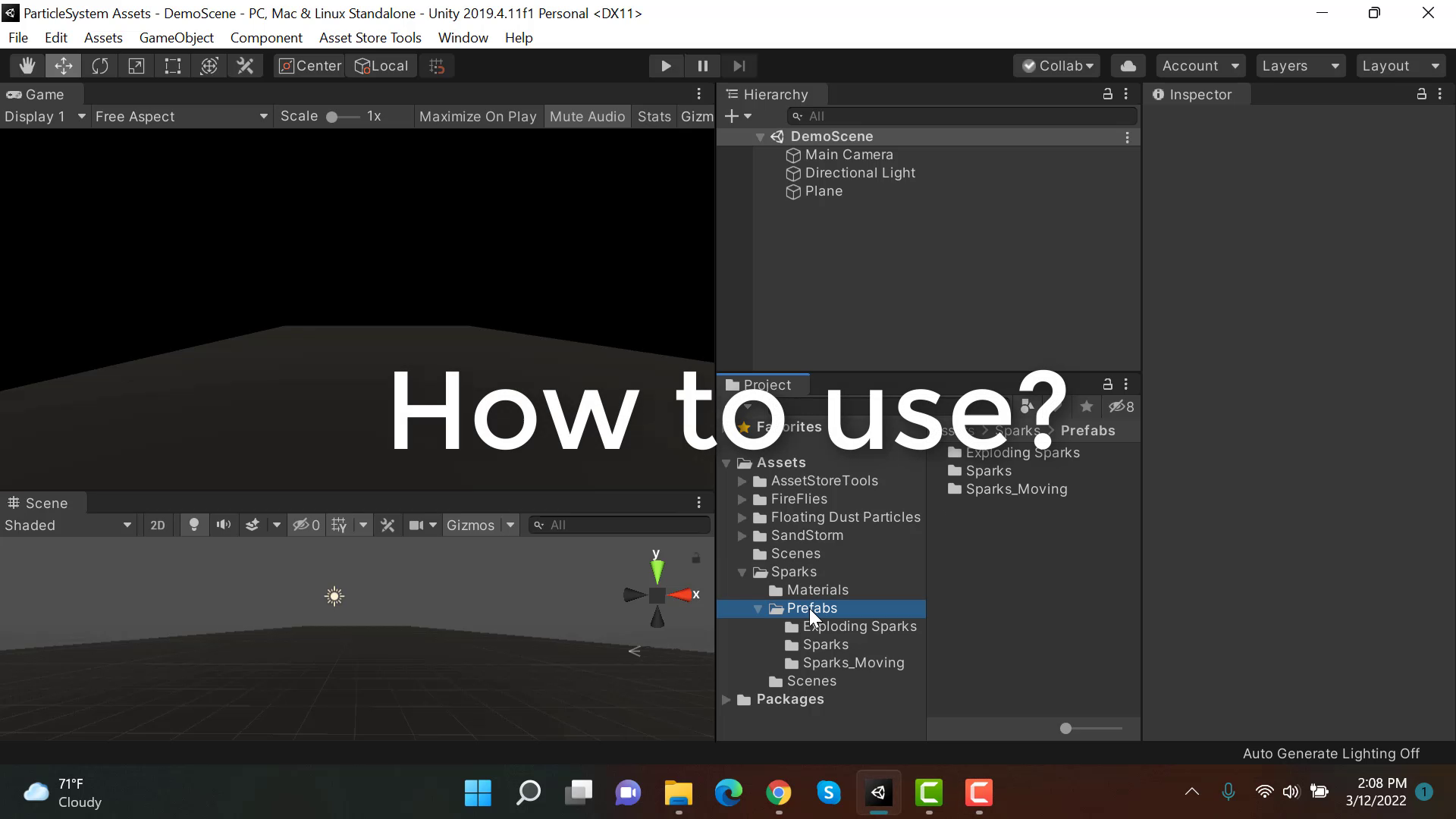
Task: Open the Window menu
Action: point(463,38)
